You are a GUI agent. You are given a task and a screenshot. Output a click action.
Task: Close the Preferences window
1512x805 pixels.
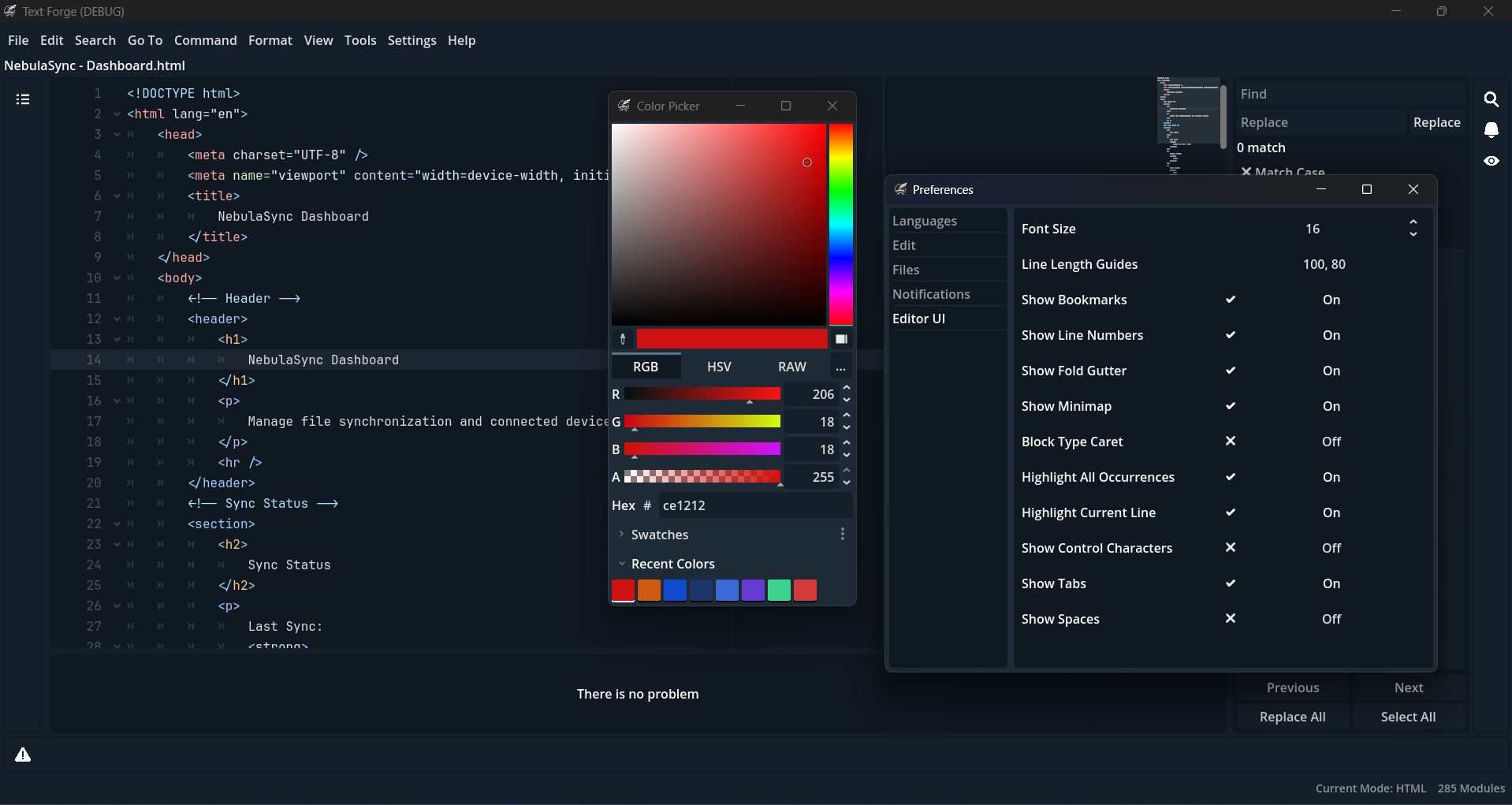1413,189
